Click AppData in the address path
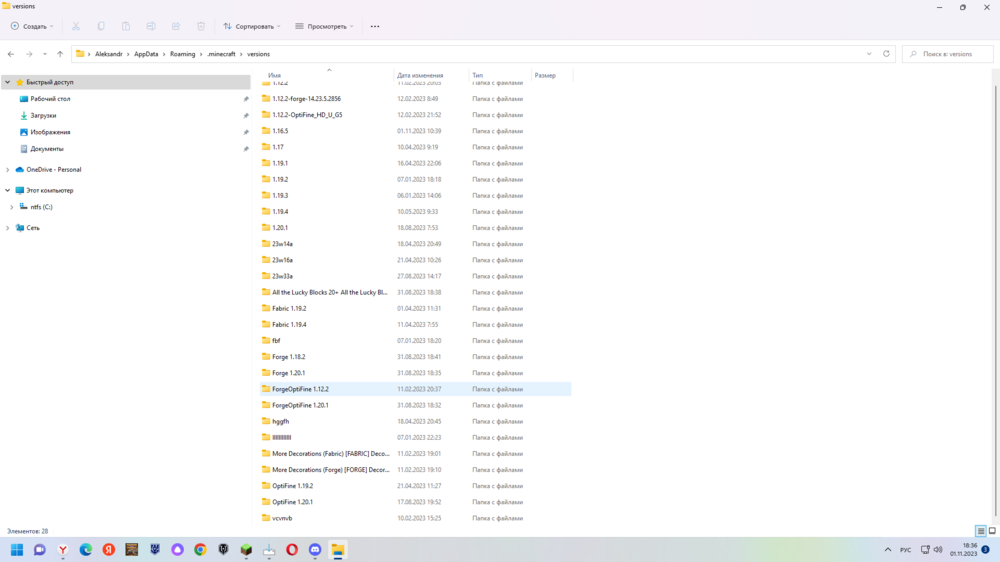This screenshot has height=562, width=1000. 146,54
